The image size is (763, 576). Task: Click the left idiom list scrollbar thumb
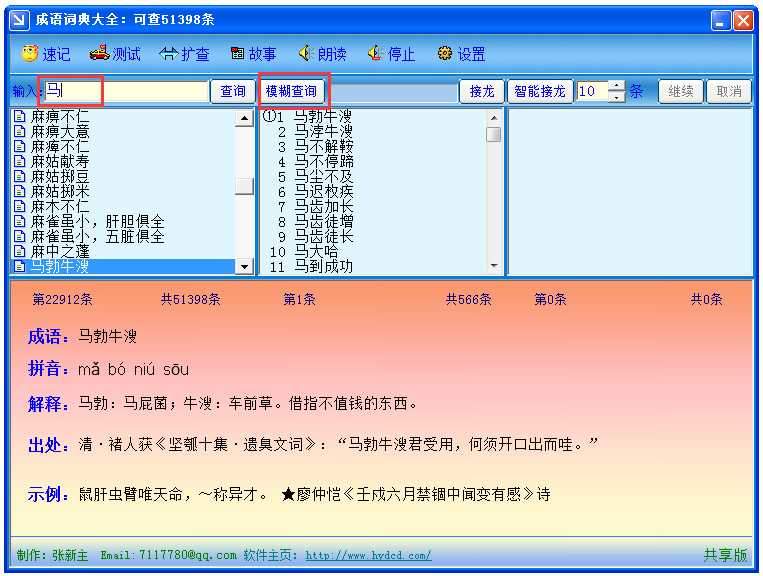[244, 186]
